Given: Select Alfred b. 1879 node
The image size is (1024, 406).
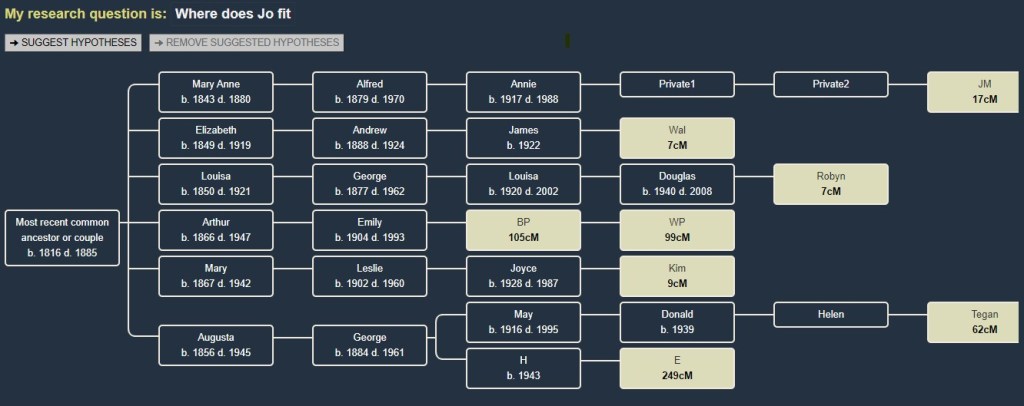Looking at the screenshot, I should (370, 92).
